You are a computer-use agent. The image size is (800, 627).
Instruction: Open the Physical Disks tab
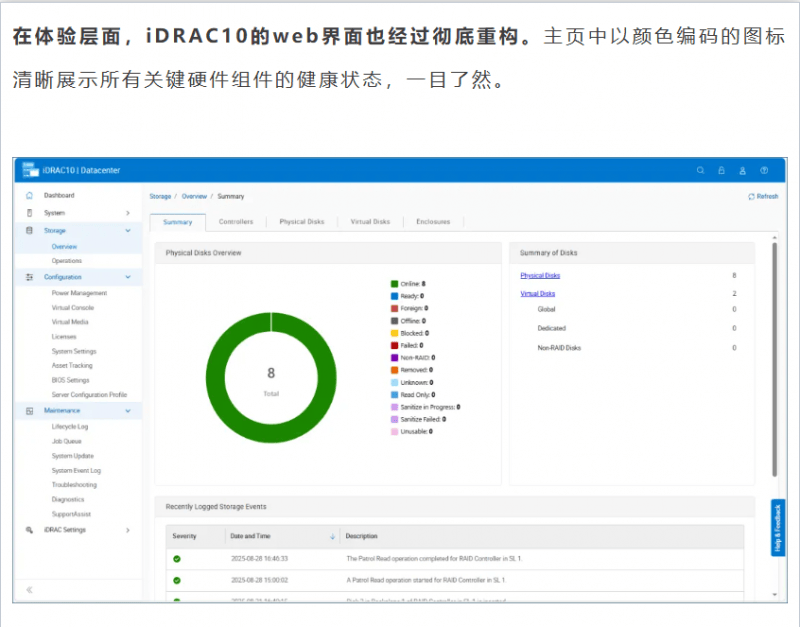[x=301, y=222]
